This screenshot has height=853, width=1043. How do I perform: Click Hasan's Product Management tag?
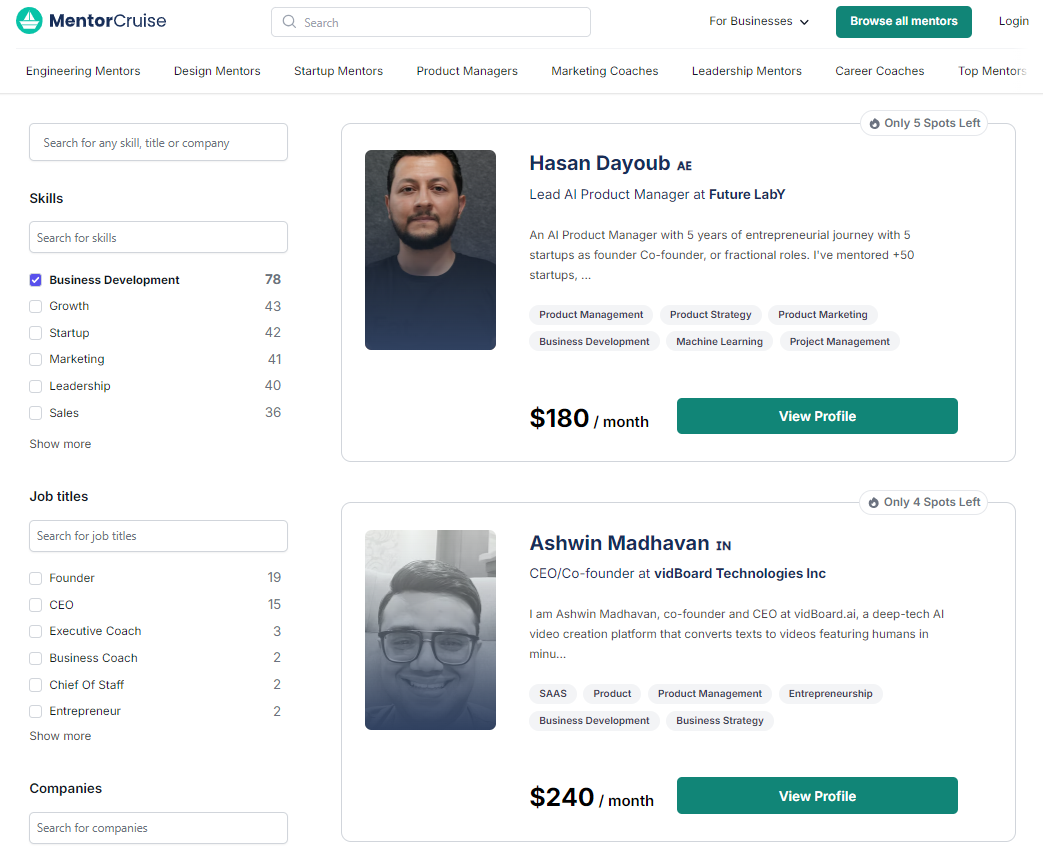591,315
